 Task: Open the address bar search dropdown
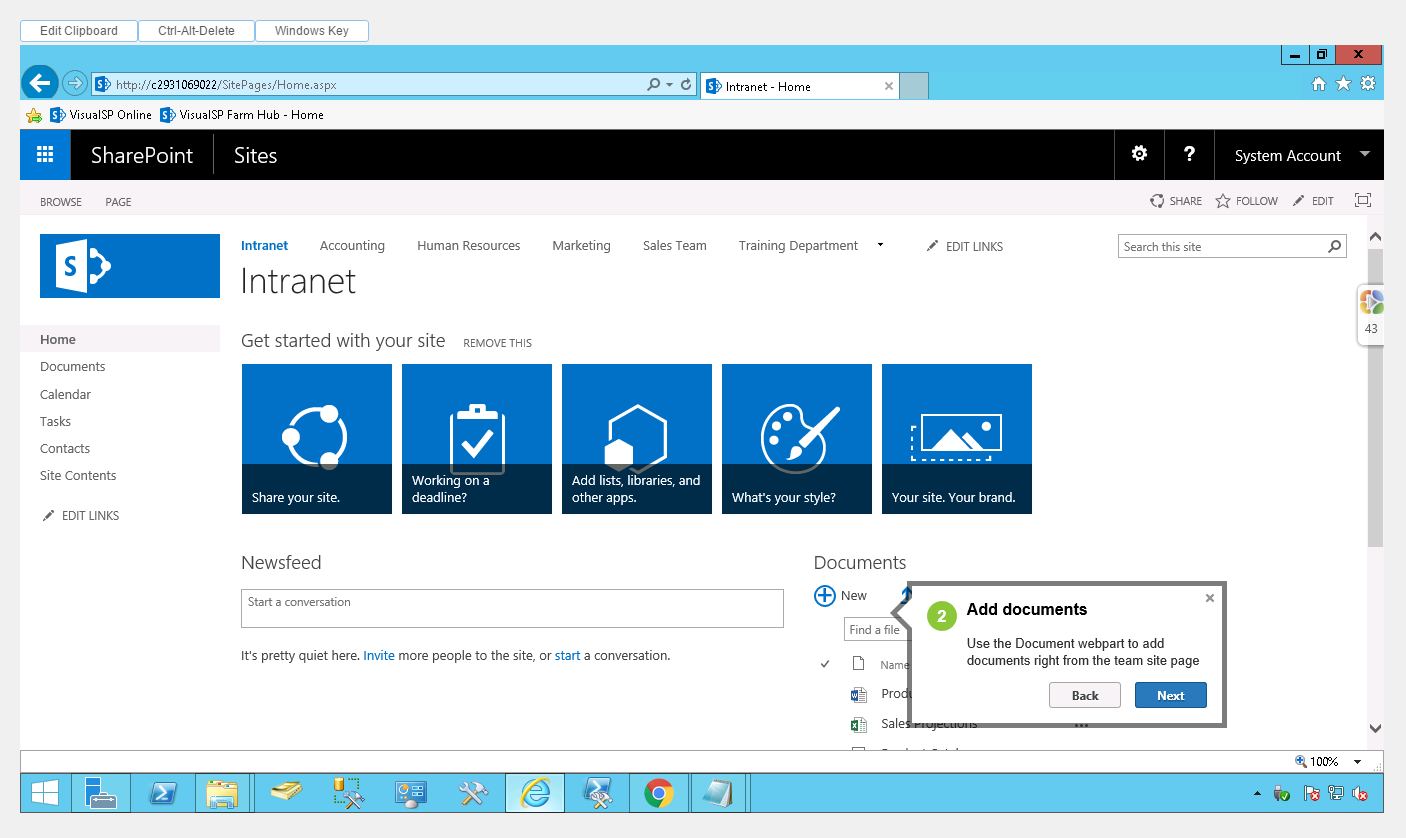click(x=669, y=85)
